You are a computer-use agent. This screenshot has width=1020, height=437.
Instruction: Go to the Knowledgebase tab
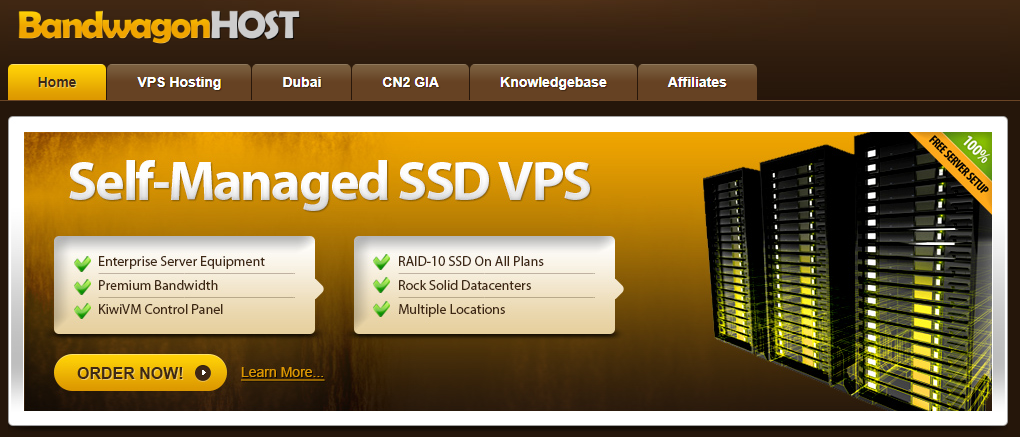pos(554,83)
